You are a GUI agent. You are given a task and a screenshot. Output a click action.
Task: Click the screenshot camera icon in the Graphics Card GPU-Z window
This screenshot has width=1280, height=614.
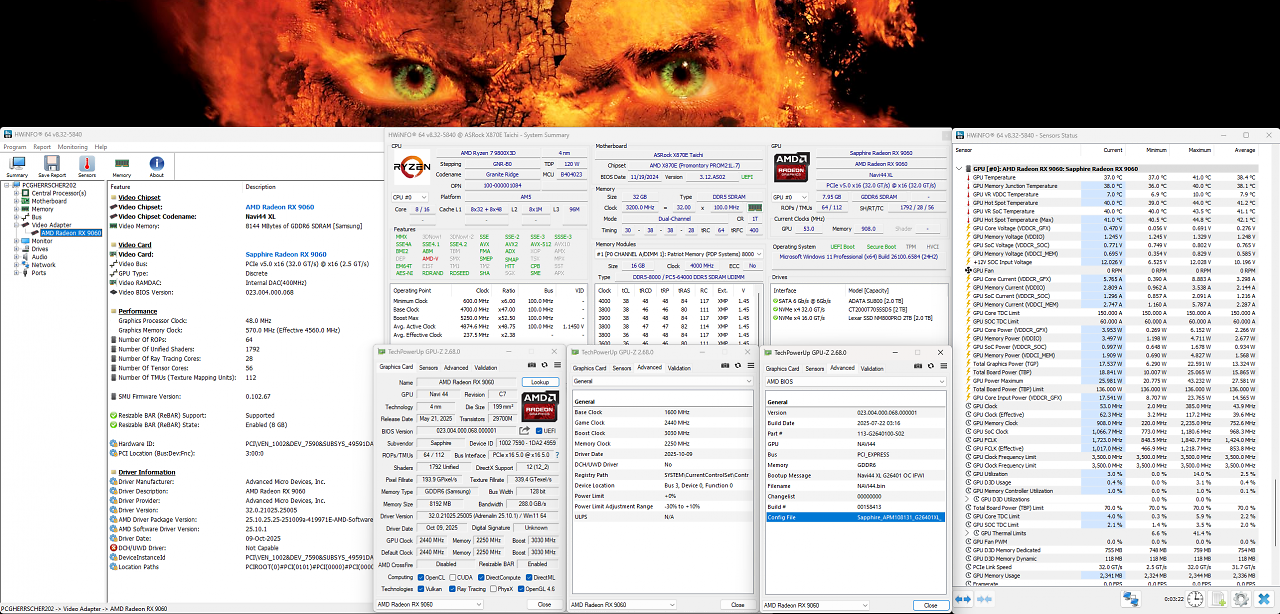[531, 367]
